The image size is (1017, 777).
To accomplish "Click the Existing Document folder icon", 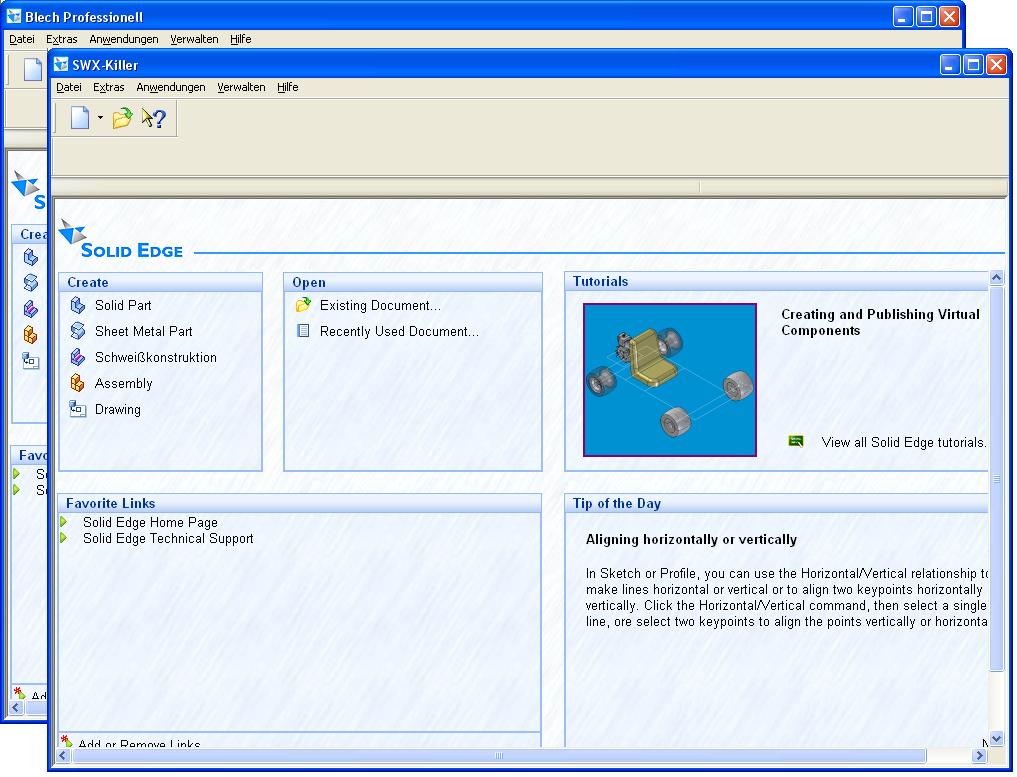I will 303,305.
